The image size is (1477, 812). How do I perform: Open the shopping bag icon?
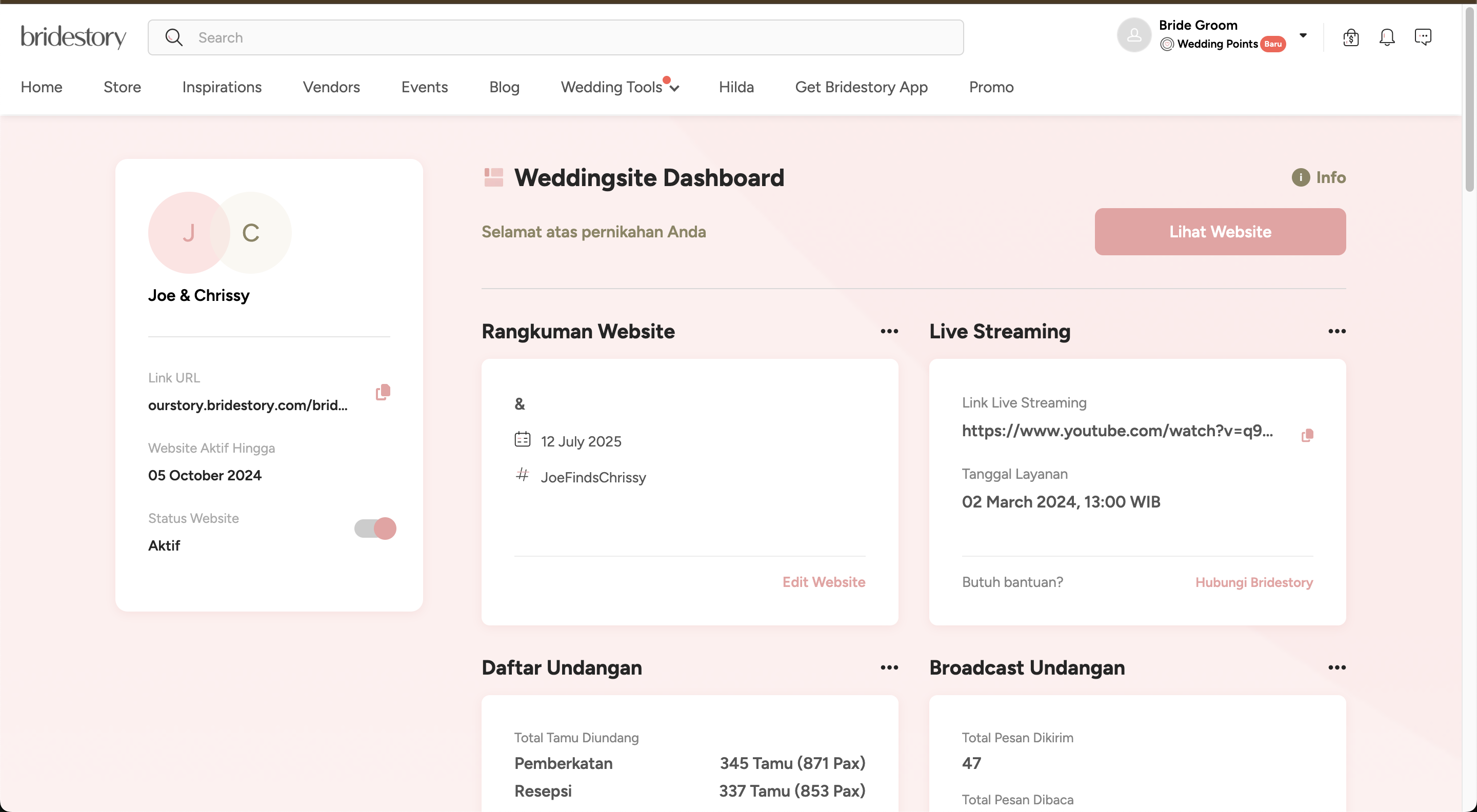(x=1350, y=37)
